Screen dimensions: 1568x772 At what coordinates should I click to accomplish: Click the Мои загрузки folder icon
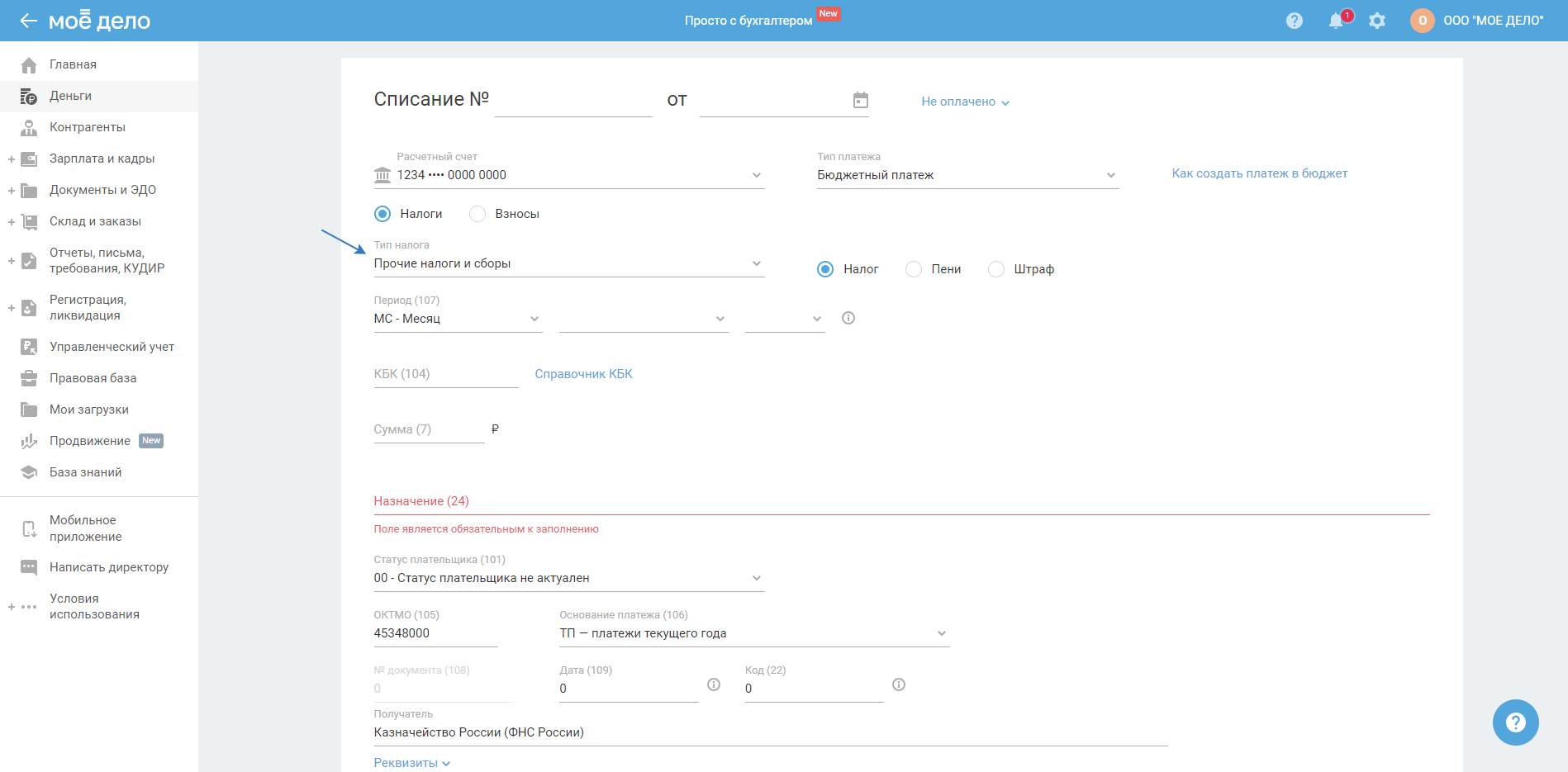(29, 410)
